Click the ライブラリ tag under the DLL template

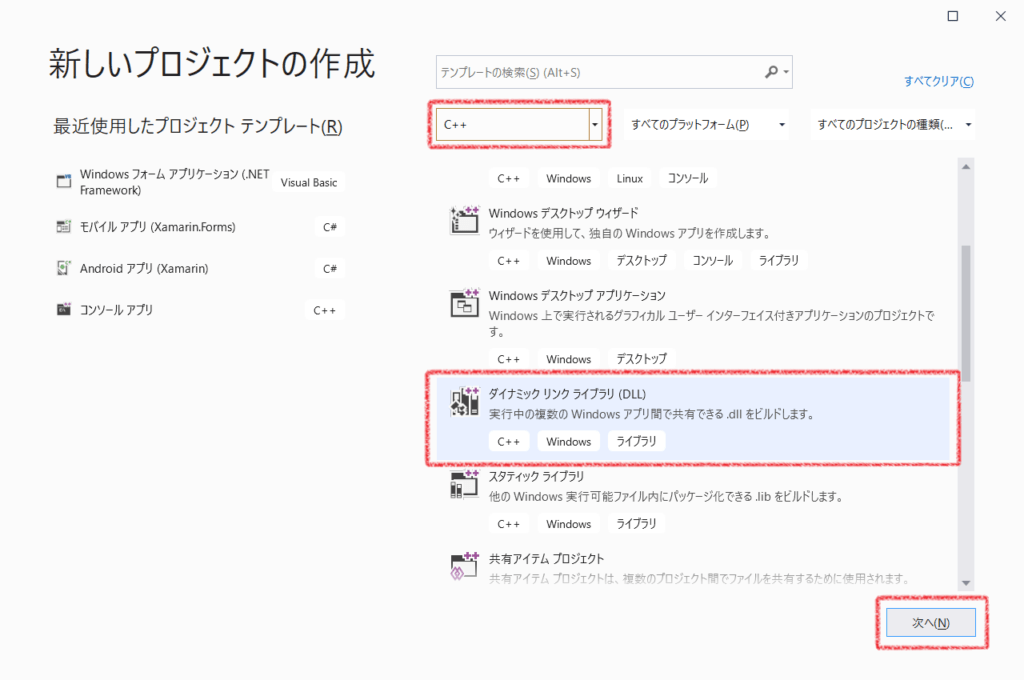pos(636,442)
